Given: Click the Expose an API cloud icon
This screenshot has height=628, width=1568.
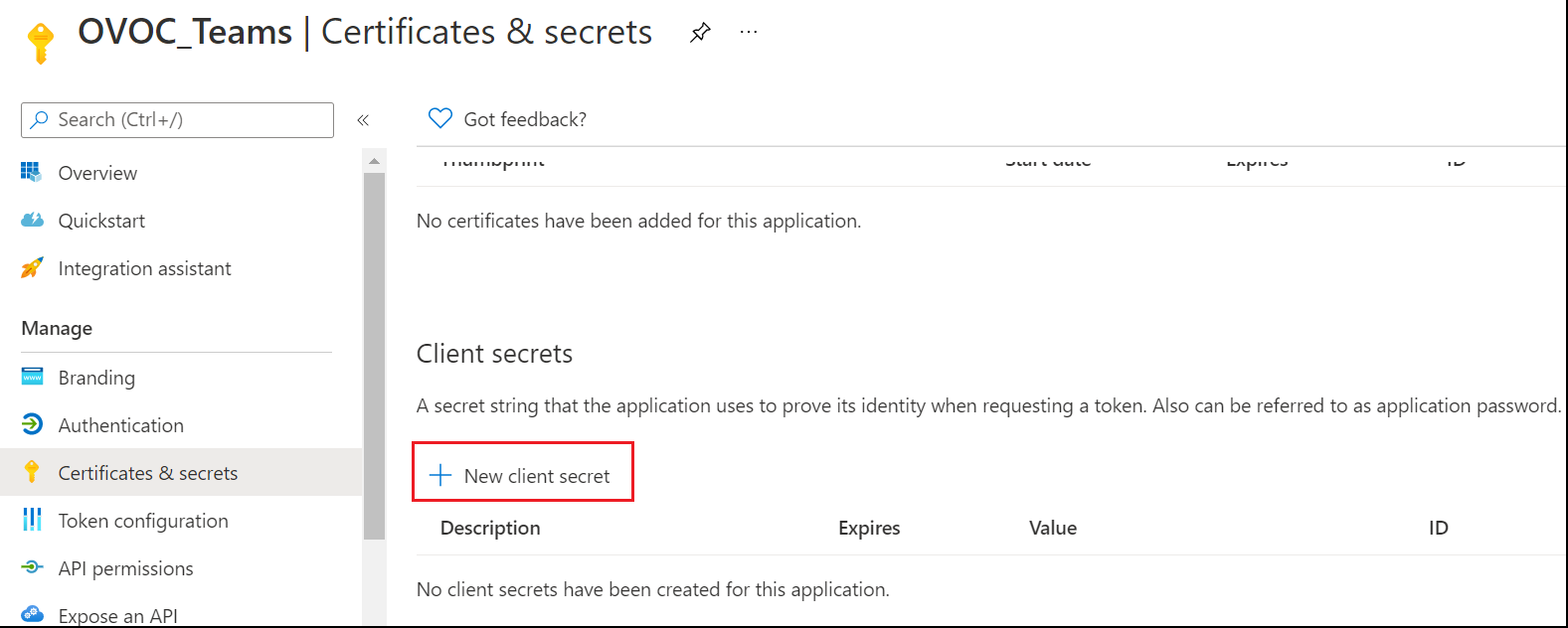Looking at the screenshot, I should click(x=32, y=614).
